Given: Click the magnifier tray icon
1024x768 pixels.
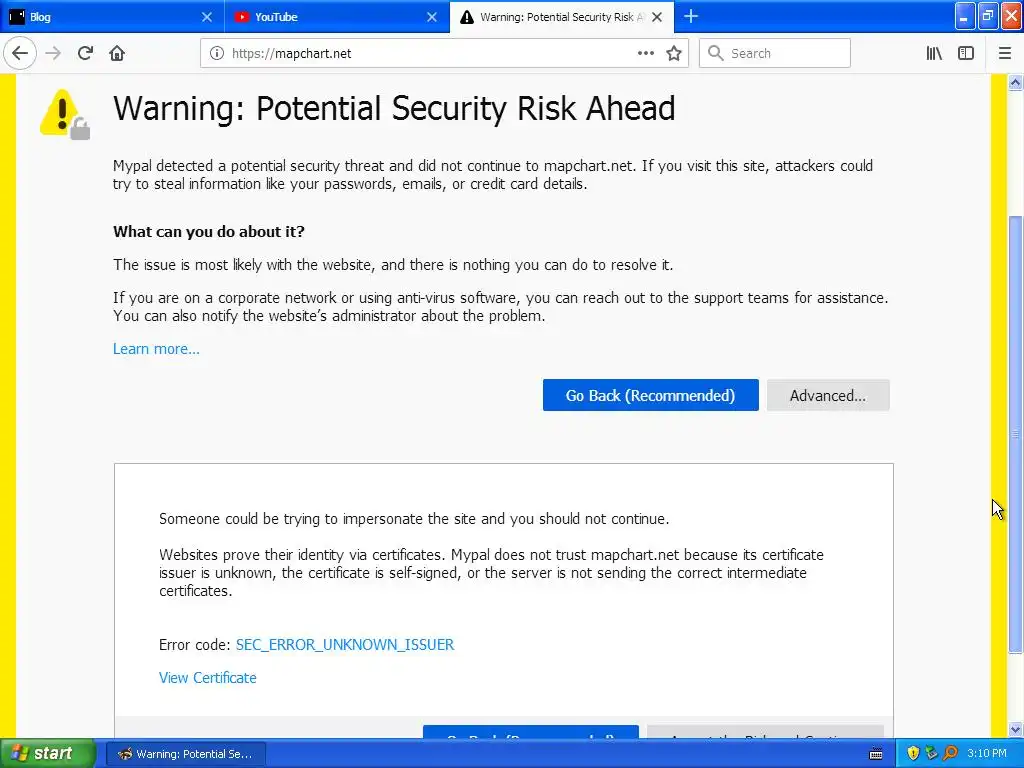Looking at the screenshot, I should pyautogui.click(x=950, y=754).
